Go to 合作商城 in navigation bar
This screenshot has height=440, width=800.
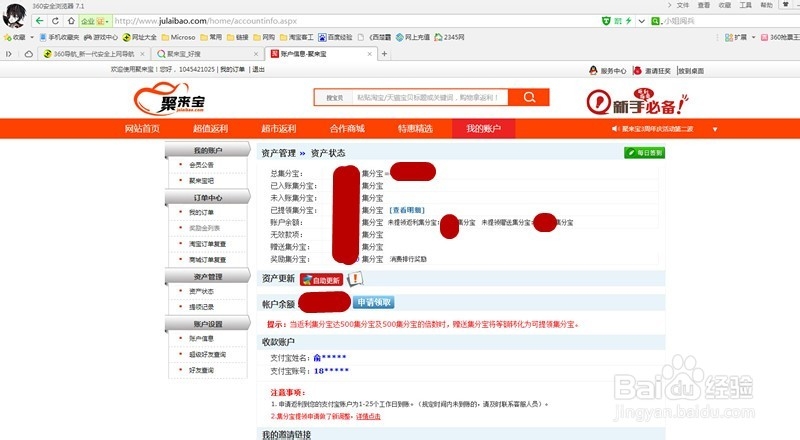[x=347, y=129]
